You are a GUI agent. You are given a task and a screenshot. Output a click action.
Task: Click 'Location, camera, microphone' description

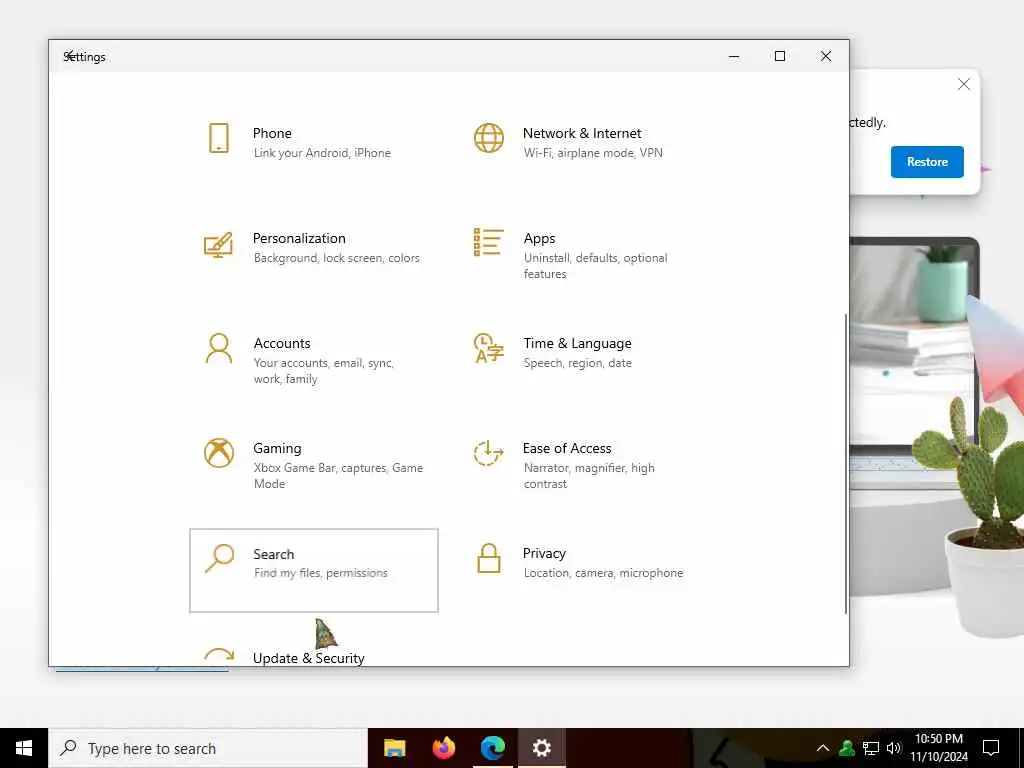(x=603, y=573)
